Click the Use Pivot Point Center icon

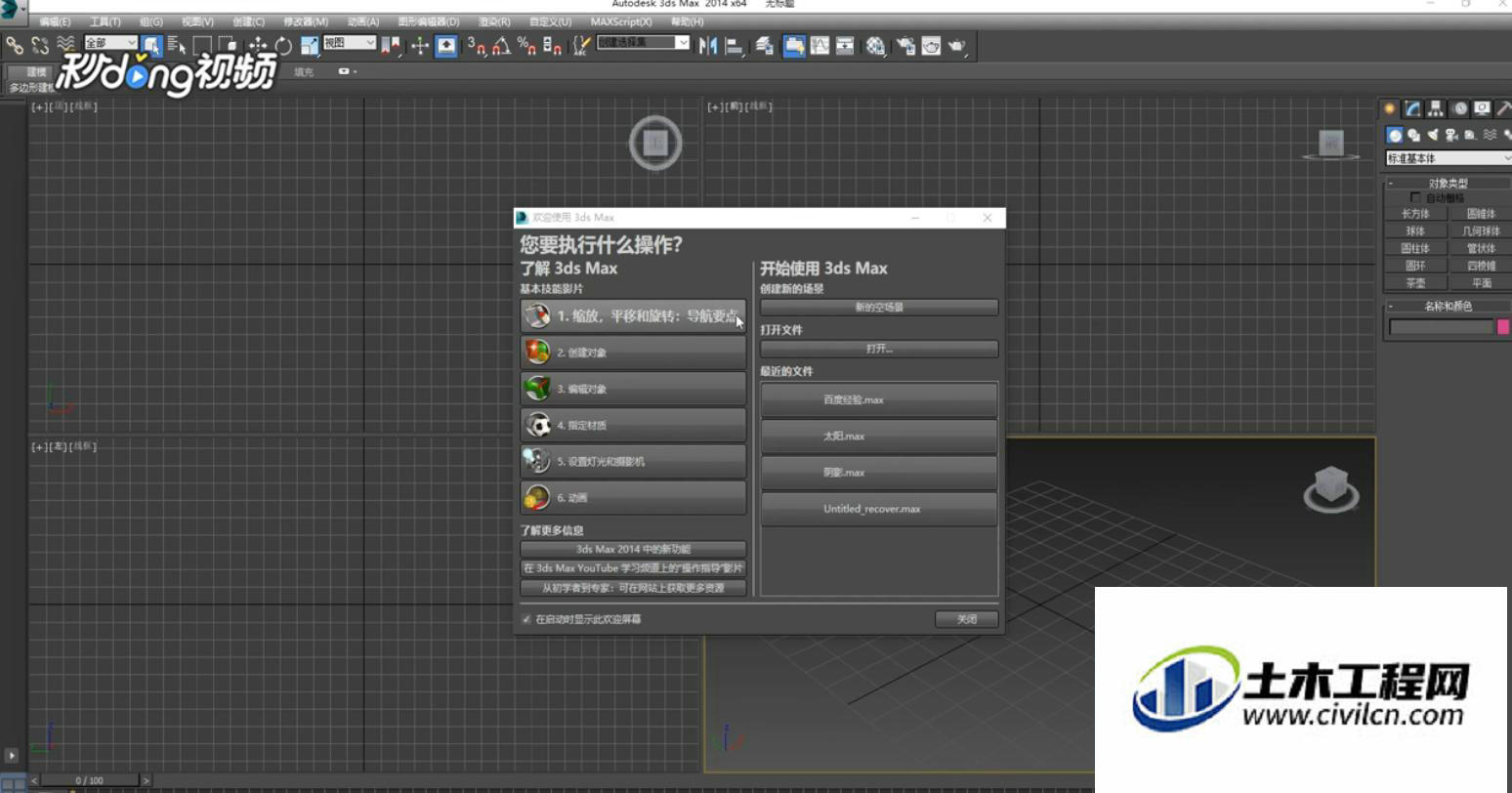point(391,45)
